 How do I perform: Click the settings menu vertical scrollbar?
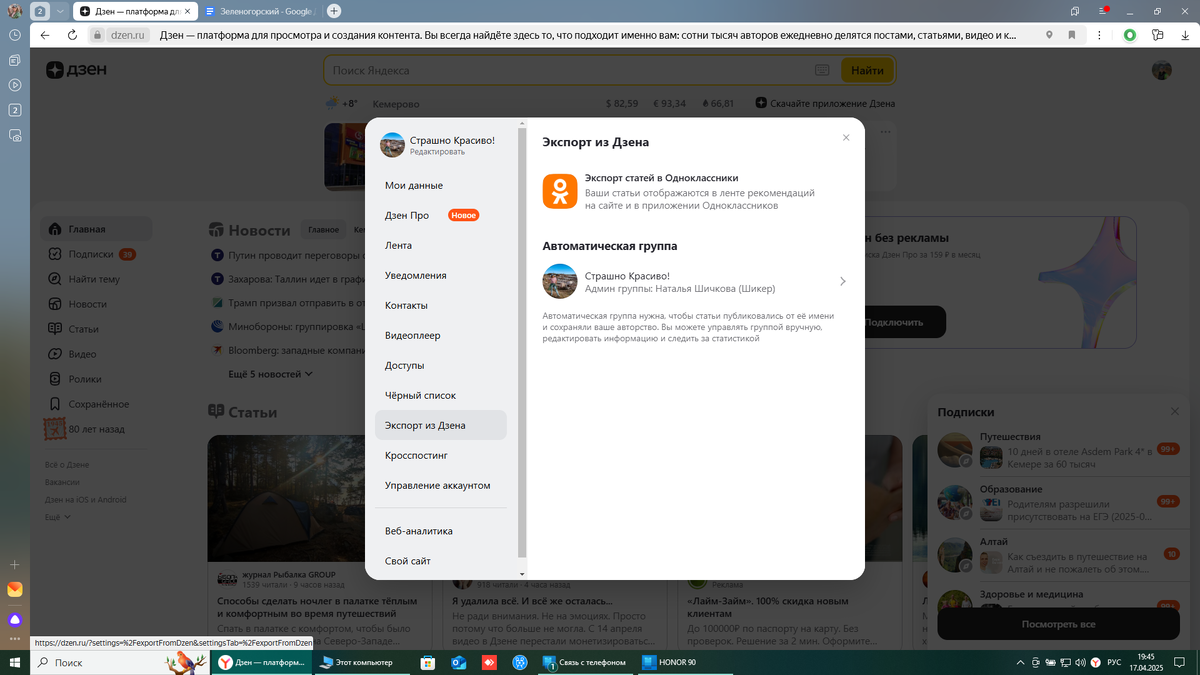[521, 340]
